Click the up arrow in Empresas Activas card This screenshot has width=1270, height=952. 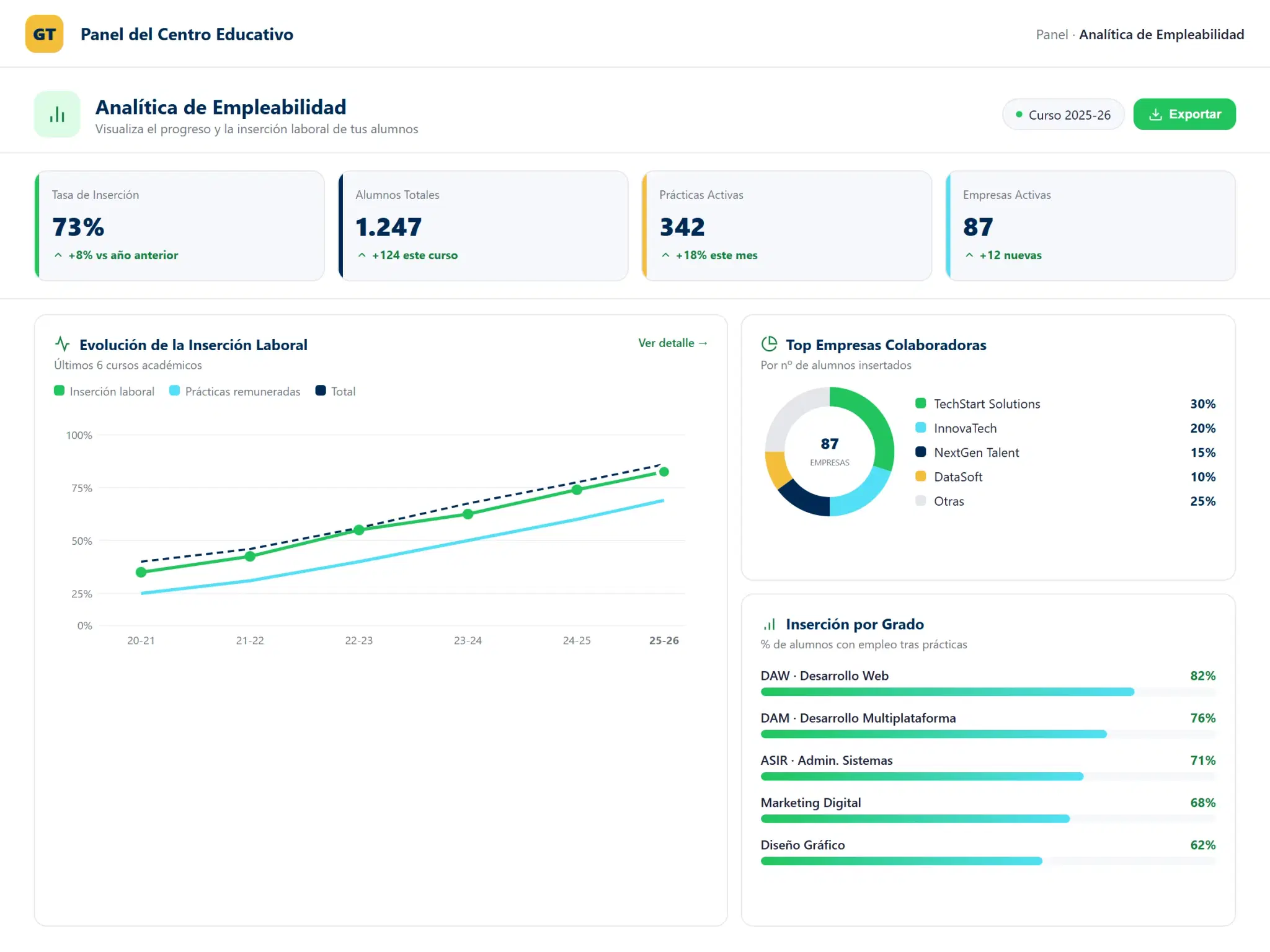coord(969,255)
